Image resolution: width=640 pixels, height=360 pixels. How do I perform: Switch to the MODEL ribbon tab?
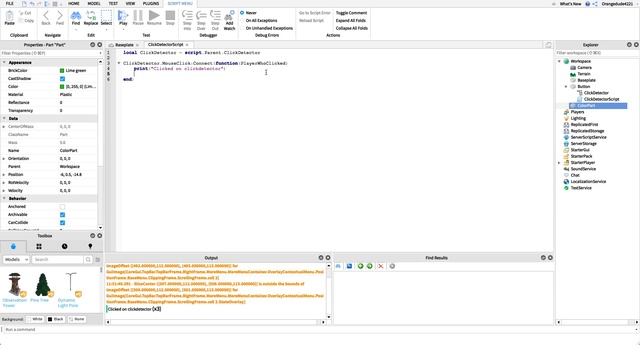[94, 3]
